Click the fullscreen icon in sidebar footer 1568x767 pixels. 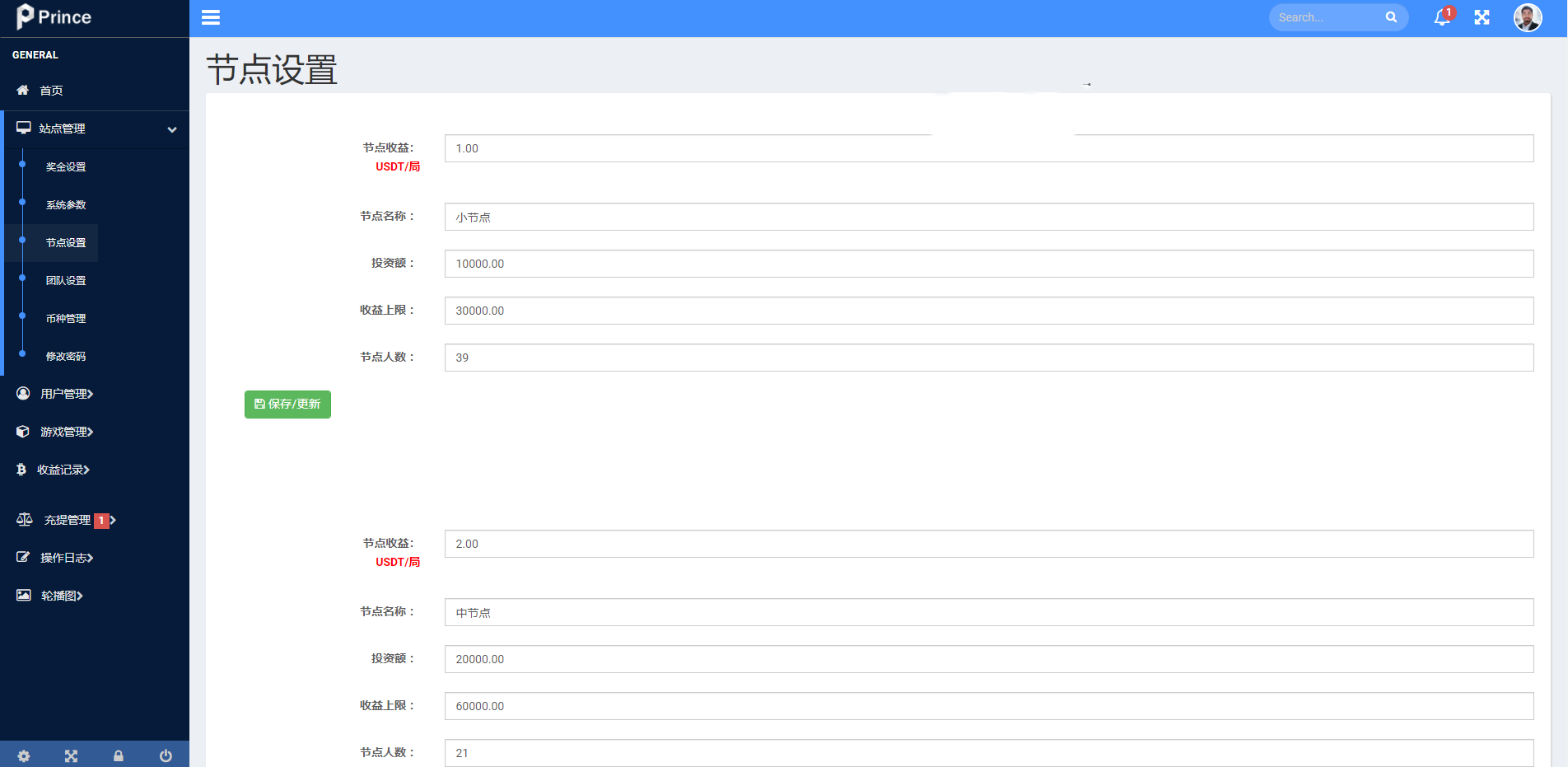tap(71, 755)
